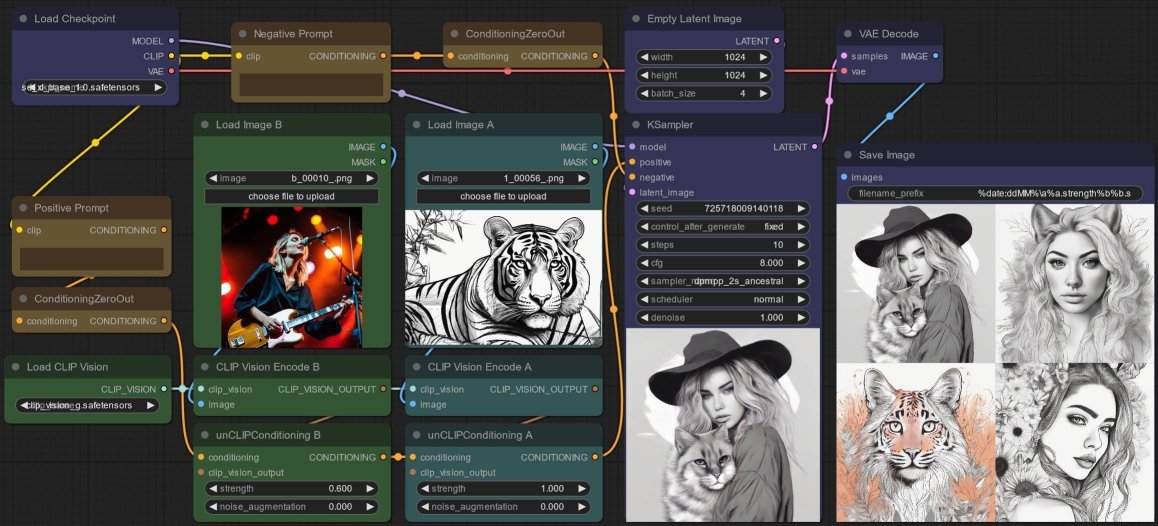
Task: Collapse the Load Image A node via title dot
Action: coord(417,125)
